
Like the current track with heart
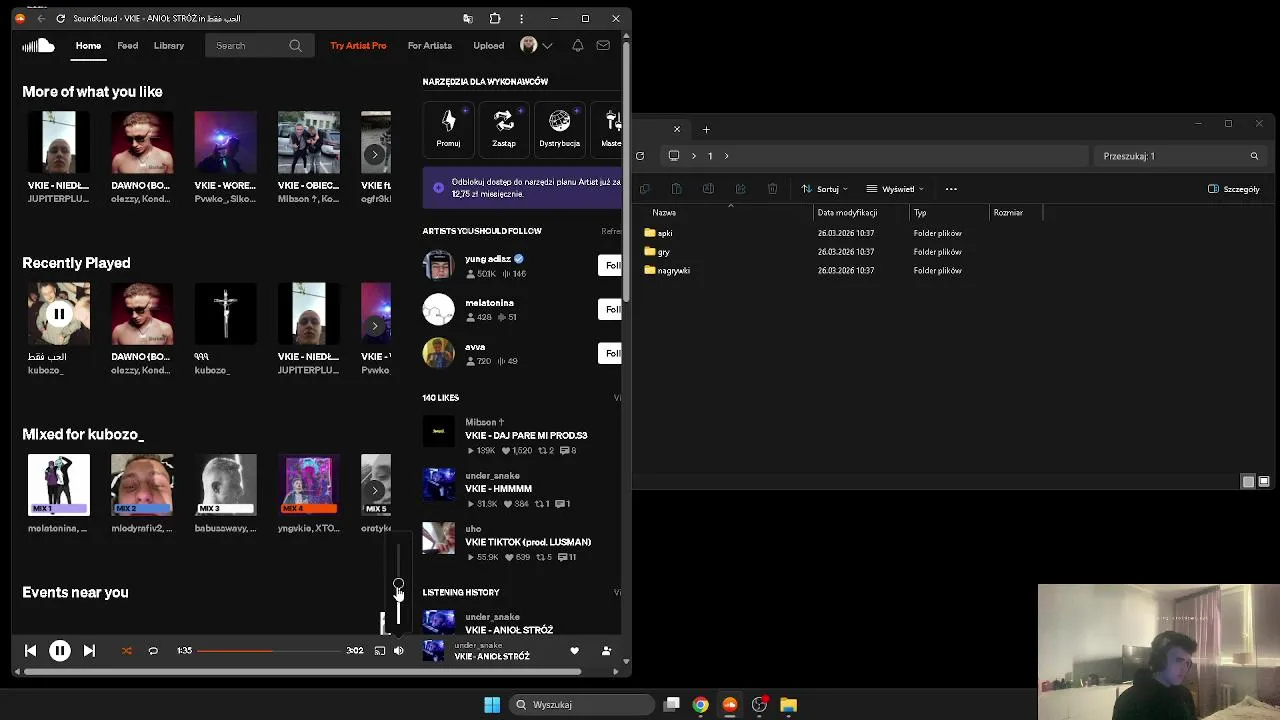point(574,650)
